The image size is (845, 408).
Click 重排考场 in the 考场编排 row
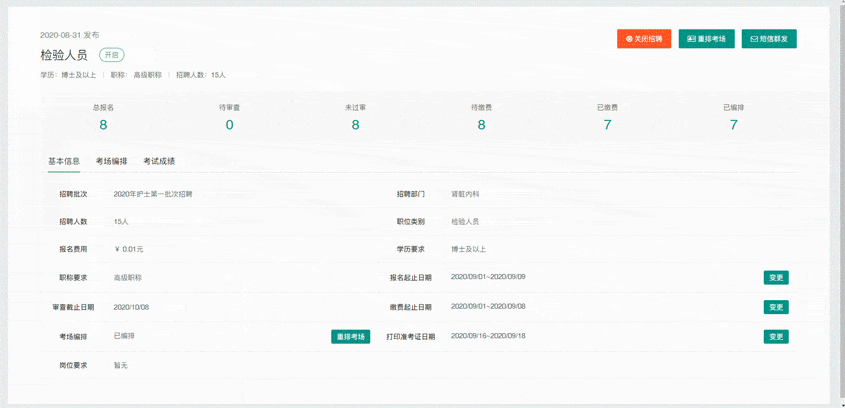350,337
